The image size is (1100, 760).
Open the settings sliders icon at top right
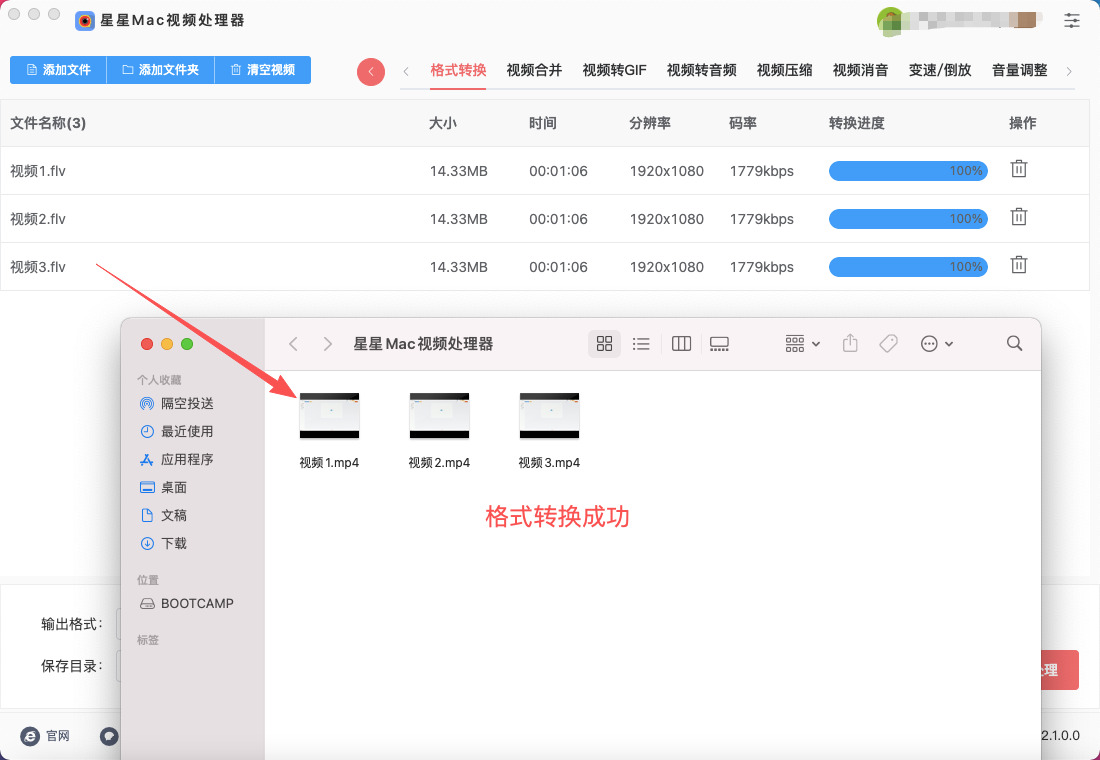pyautogui.click(x=1071, y=20)
